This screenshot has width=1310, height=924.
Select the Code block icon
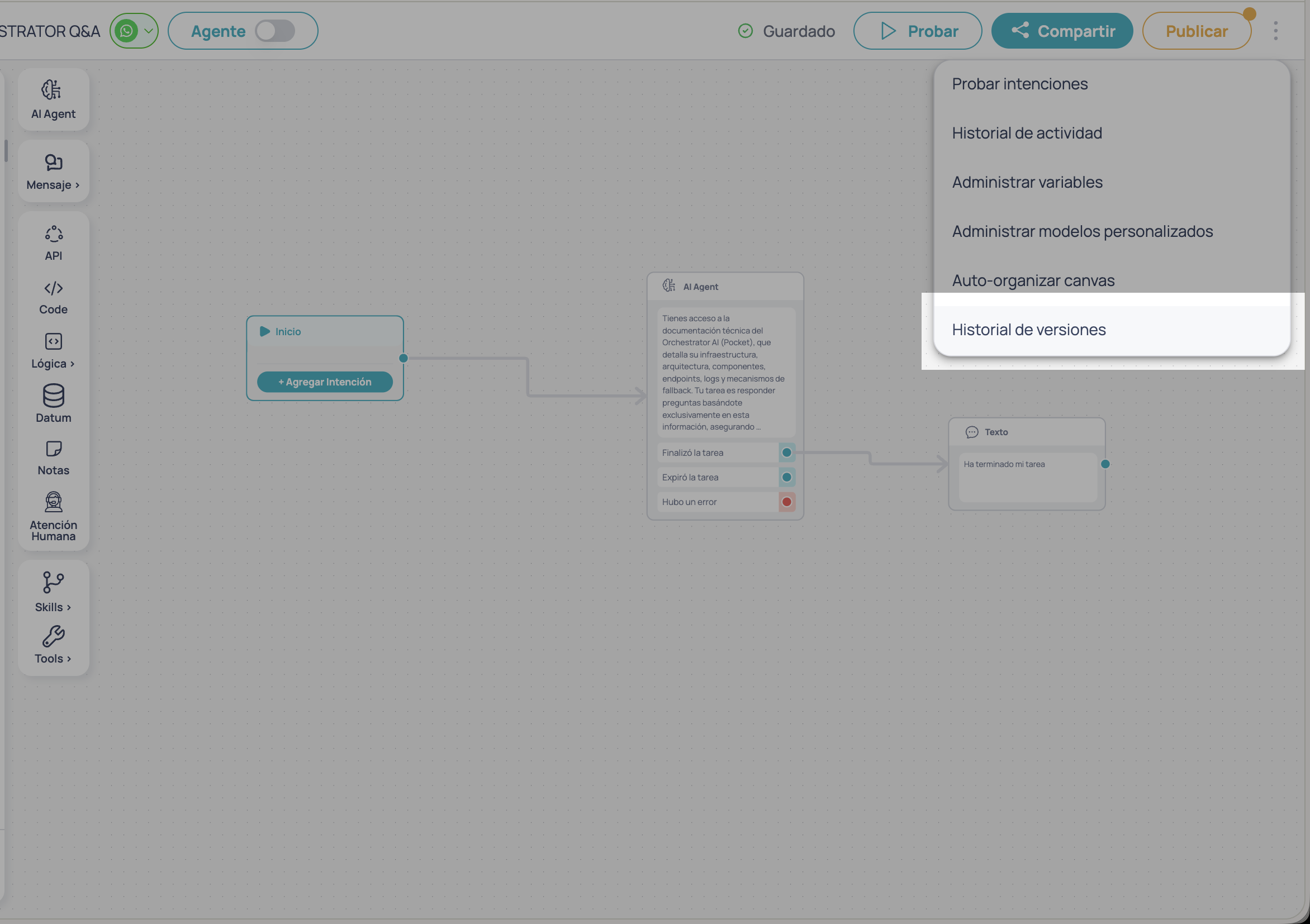pos(53,296)
